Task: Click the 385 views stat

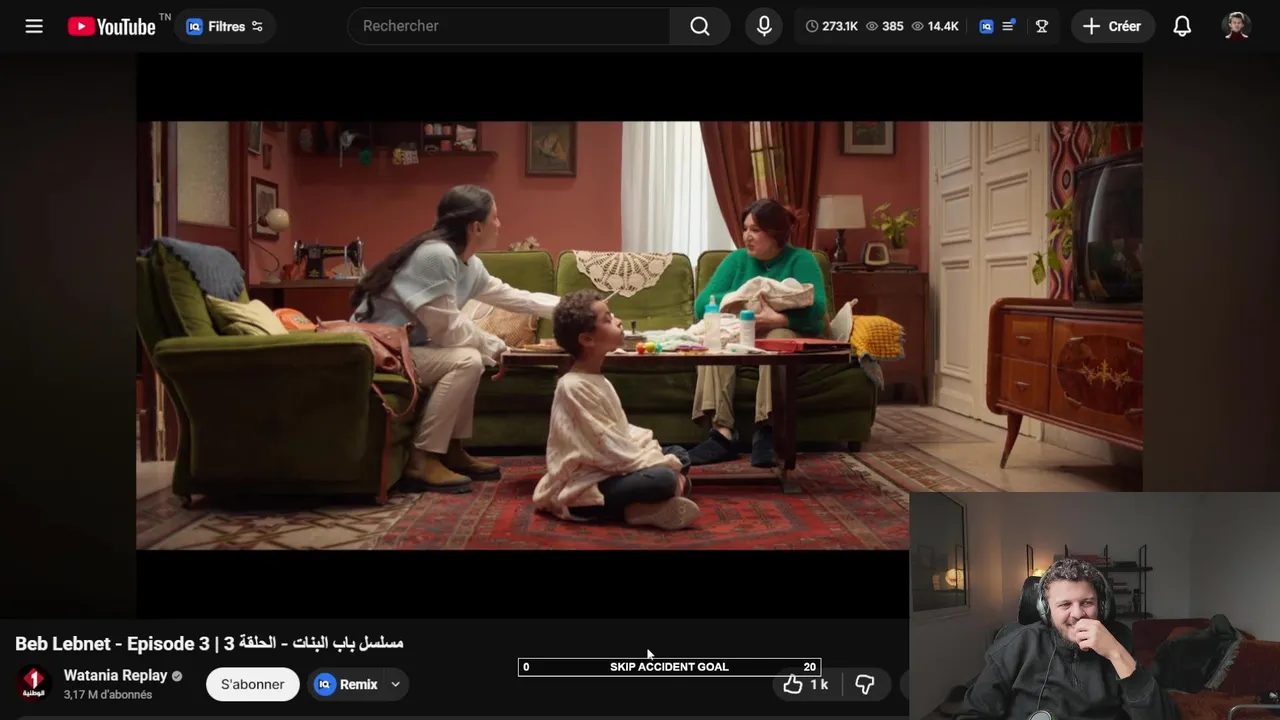Action: click(x=884, y=26)
